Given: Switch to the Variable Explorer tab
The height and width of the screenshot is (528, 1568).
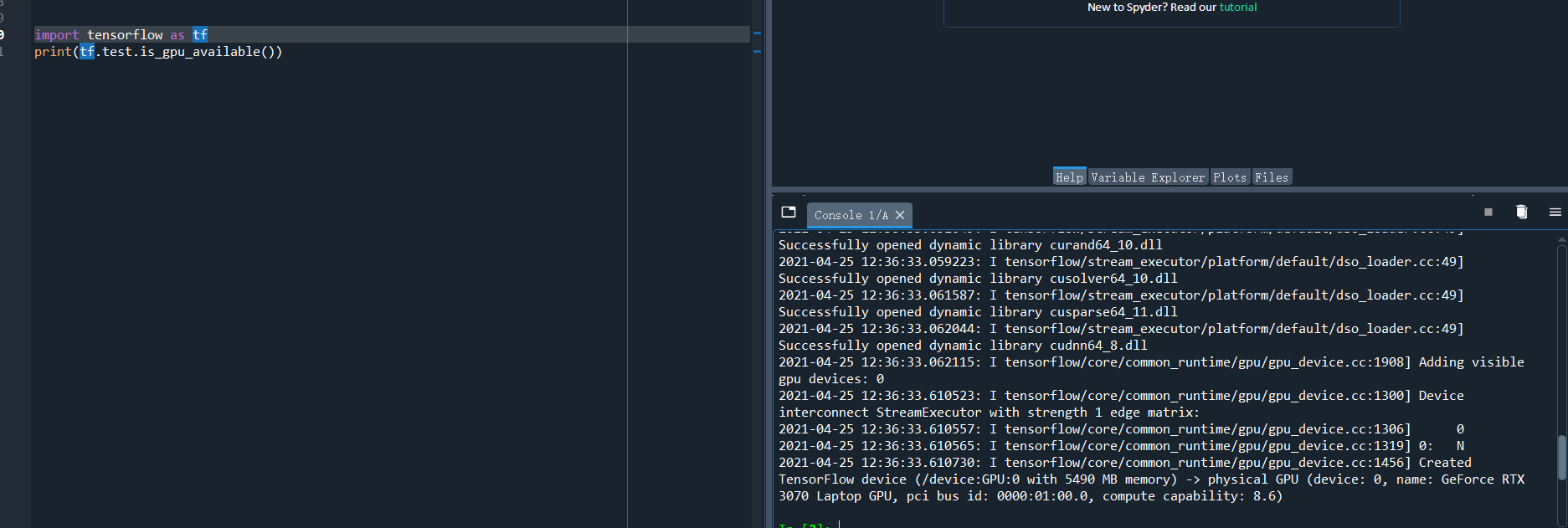Looking at the screenshot, I should (1148, 177).
